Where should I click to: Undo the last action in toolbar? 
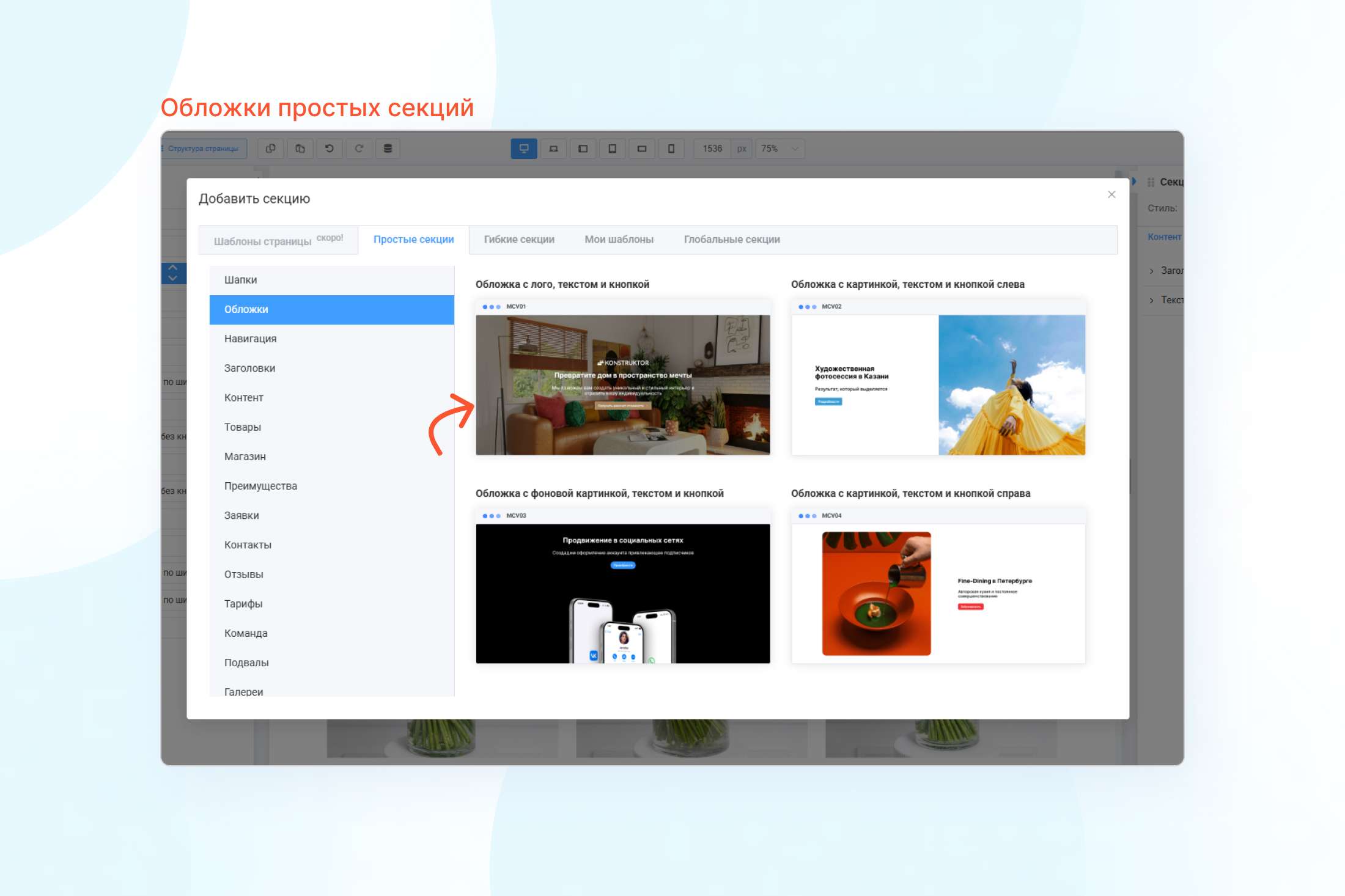pyautogui.click(x=329, y=149)
